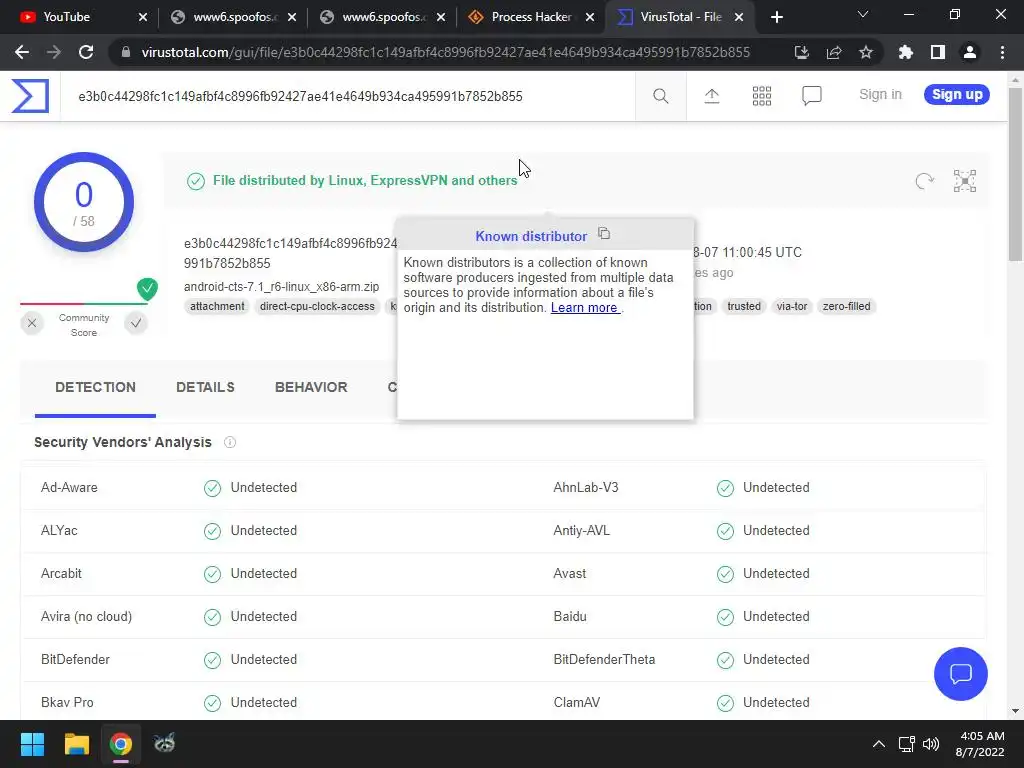Click the search magnifier icon

pyautogui.click(x=660, y=96)
